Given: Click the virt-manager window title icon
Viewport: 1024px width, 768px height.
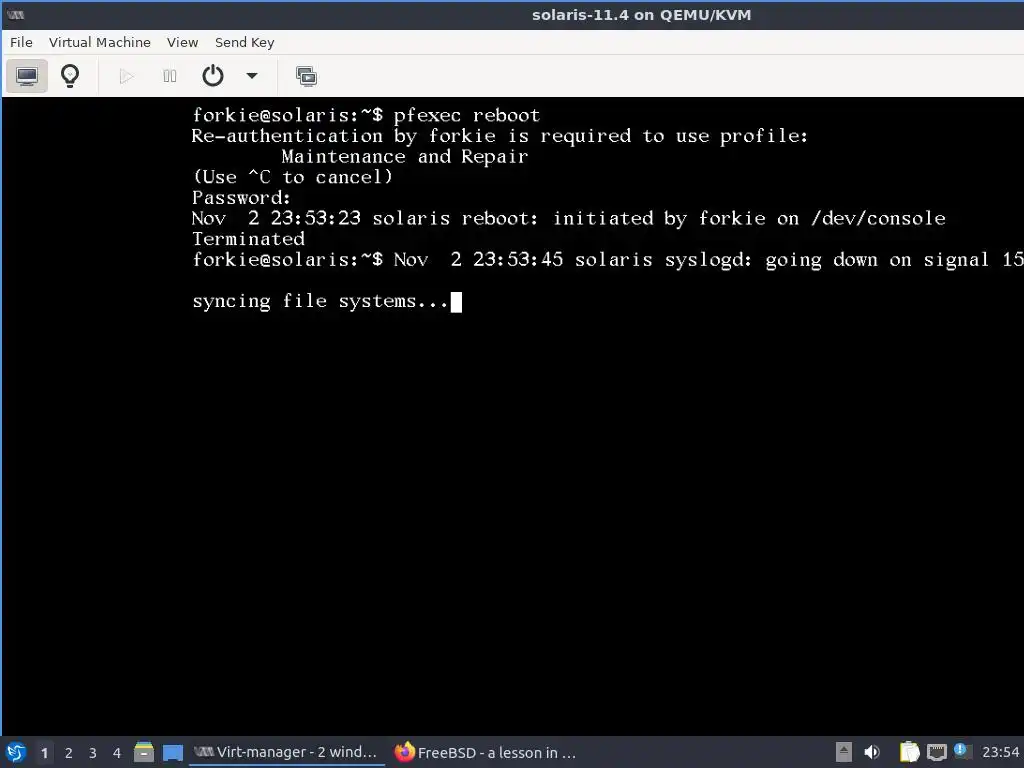Looking at the screenshot, I should click(x=16, y=14).
